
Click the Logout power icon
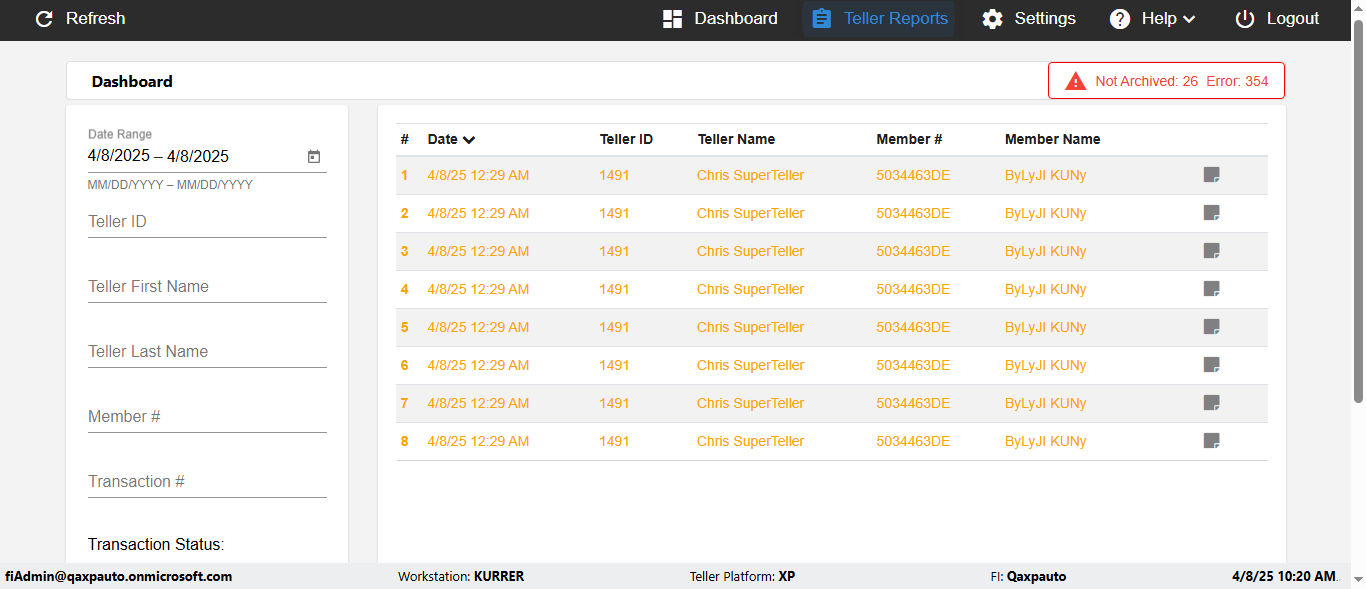click(1244, 19)
